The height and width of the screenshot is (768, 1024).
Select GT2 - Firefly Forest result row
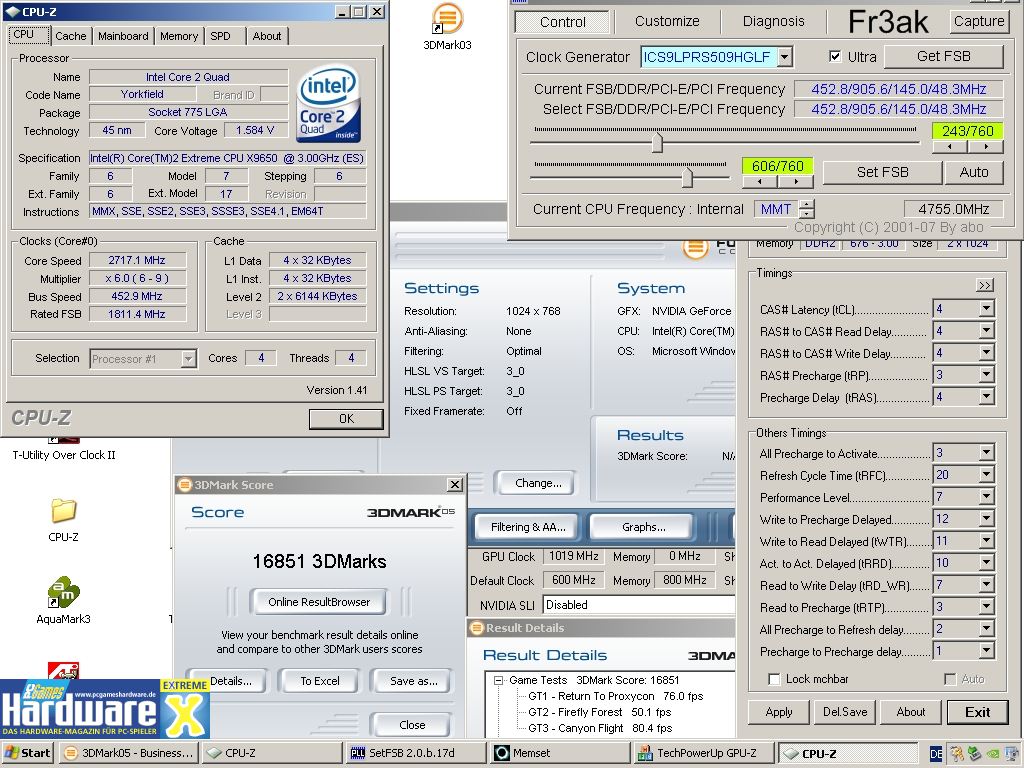(600, 712)
